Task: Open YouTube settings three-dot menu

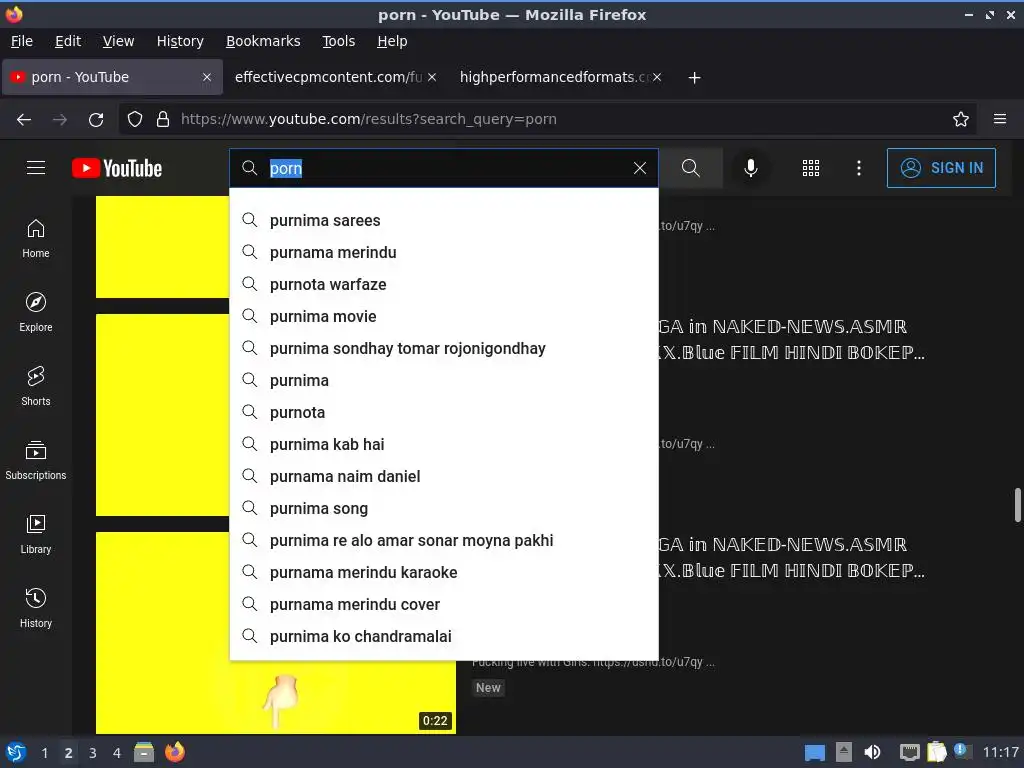Action: (x=858, y=168)
